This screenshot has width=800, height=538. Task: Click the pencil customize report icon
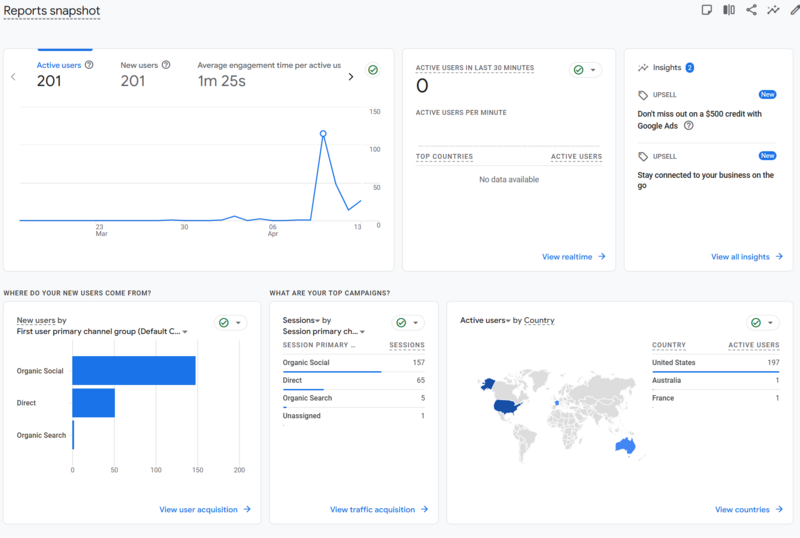[795, 10]
